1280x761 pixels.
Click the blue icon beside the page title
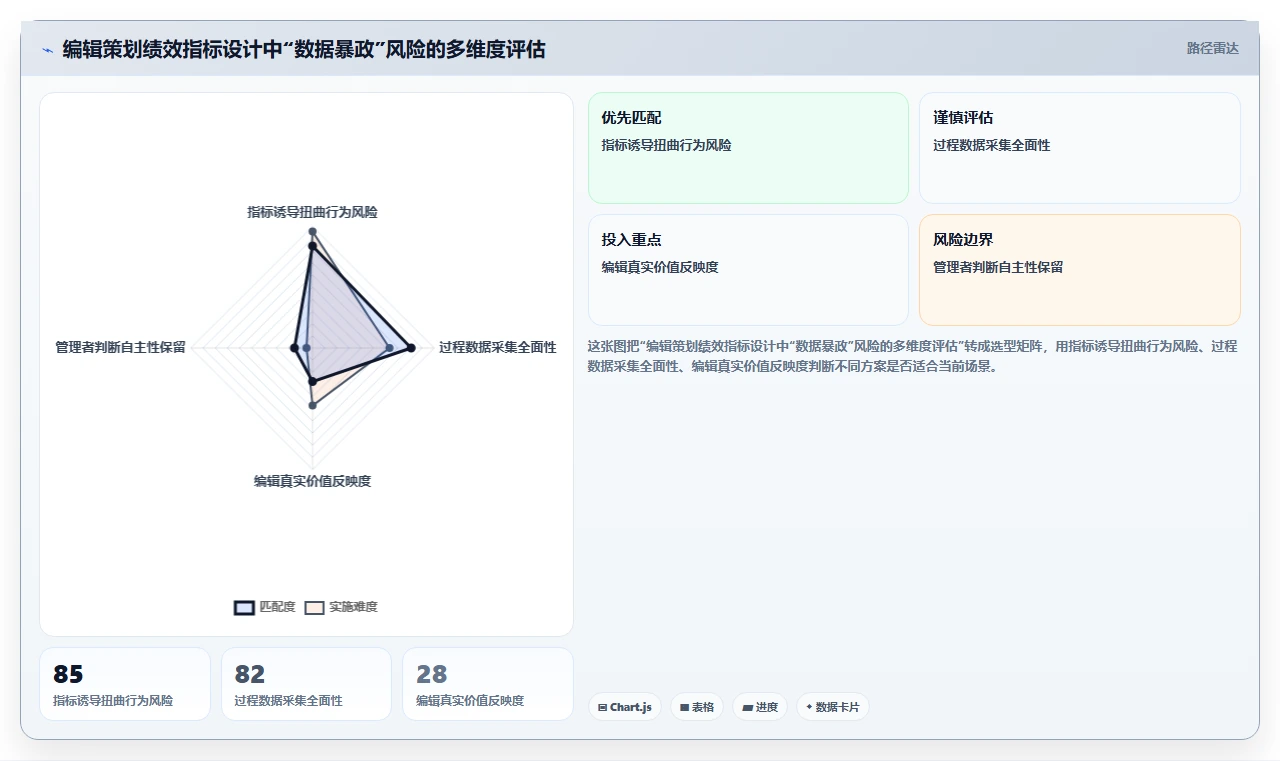coord(47,49)
